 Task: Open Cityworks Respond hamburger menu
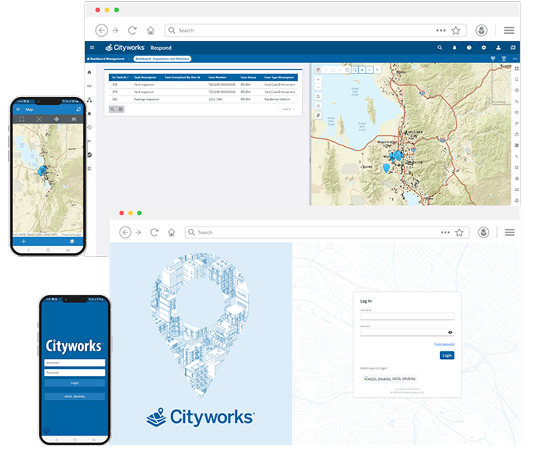[92, 47]
